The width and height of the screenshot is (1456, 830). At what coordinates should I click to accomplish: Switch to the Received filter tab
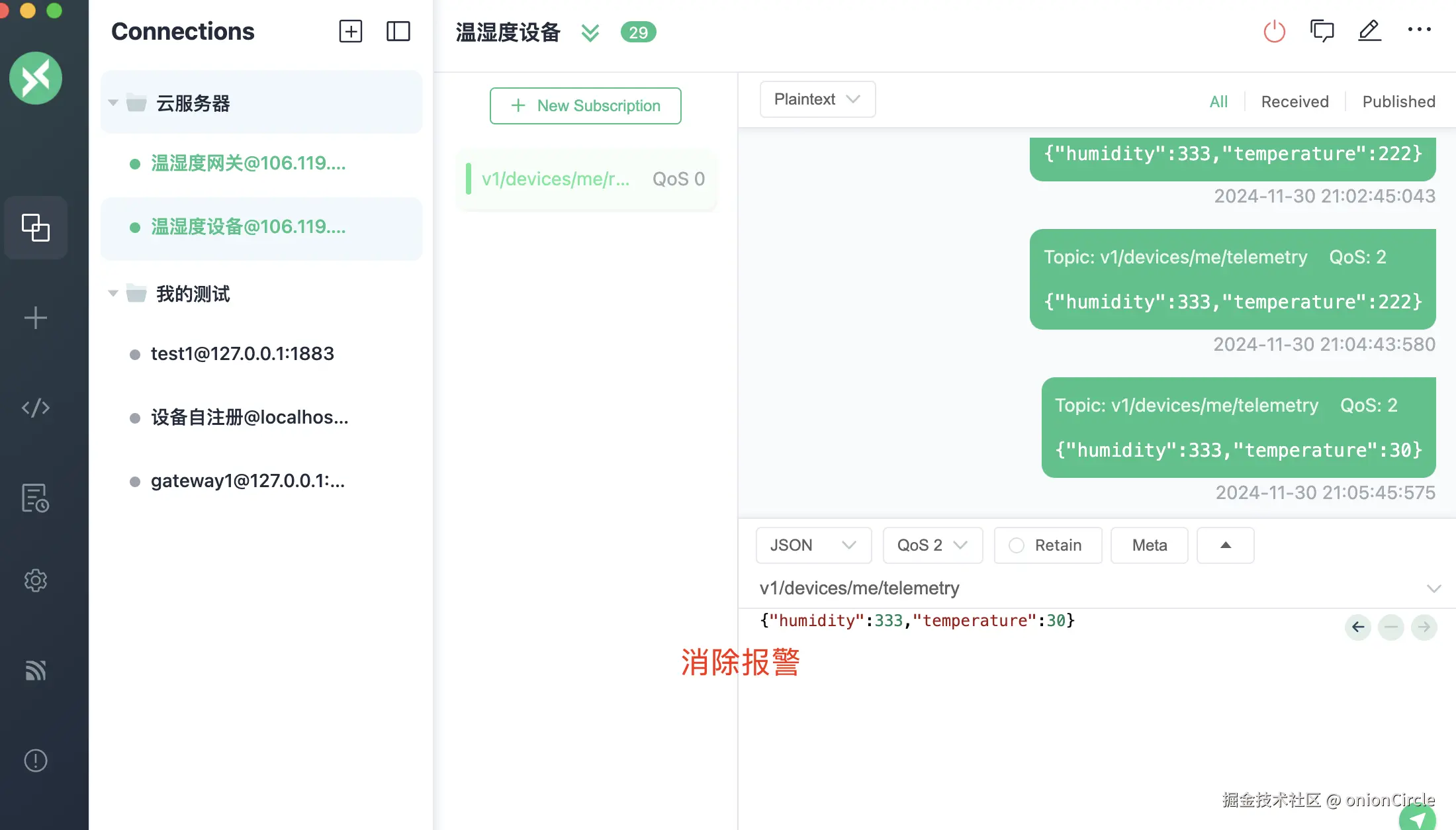pyautogui.click(x=1295, y=102)
